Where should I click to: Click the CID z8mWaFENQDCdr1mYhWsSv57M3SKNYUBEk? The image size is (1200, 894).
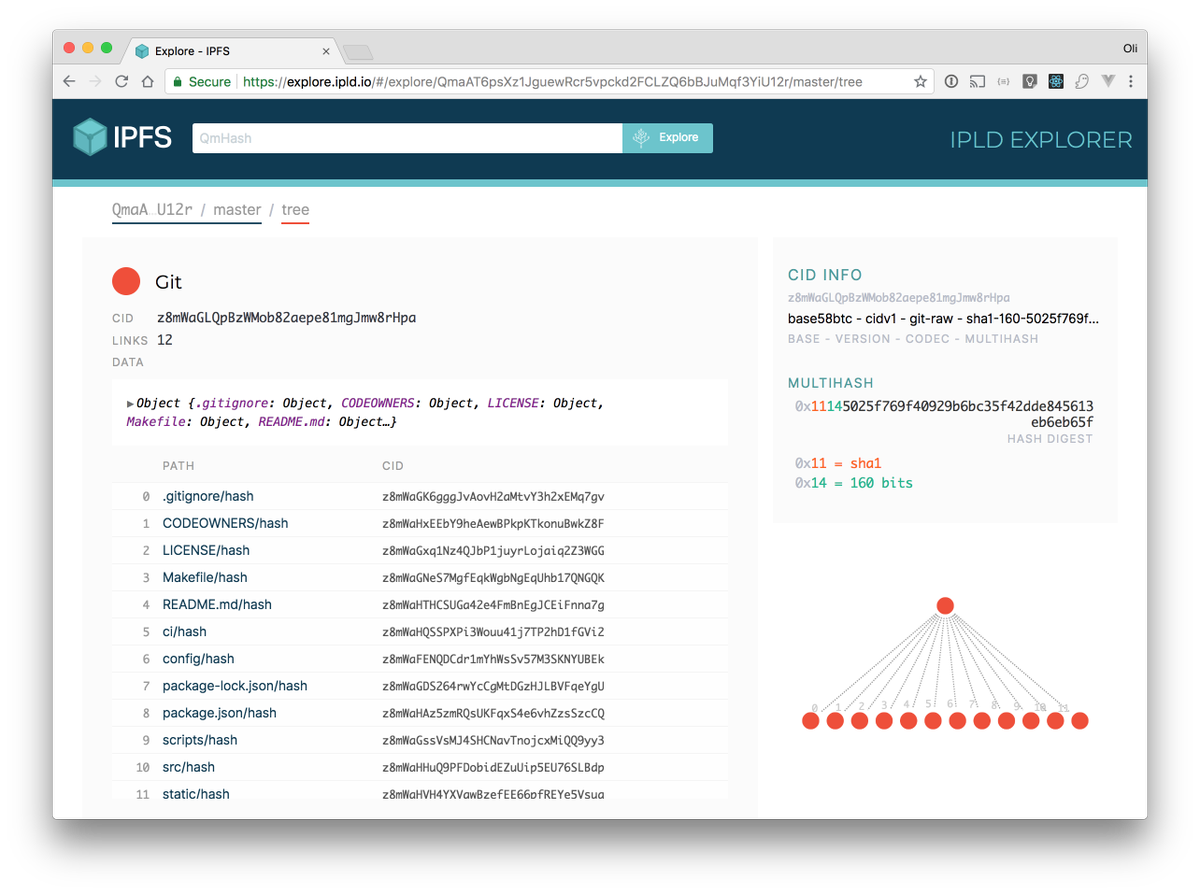(x=493, y=659)
